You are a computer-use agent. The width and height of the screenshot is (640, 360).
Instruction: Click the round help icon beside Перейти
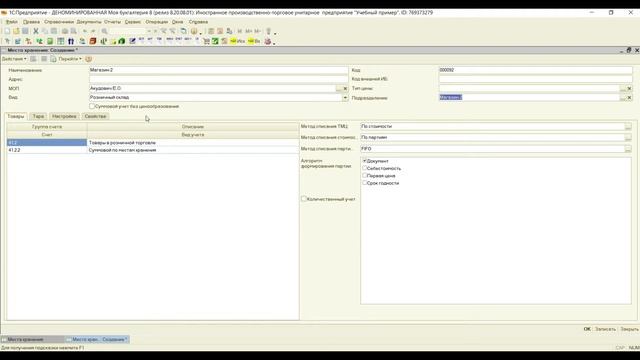[89, 59]
